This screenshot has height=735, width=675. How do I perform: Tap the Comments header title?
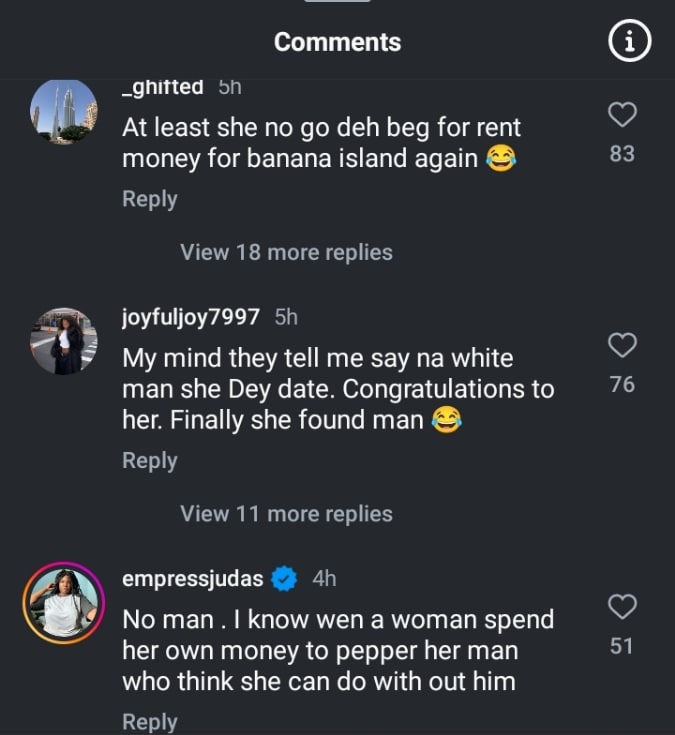pyautogui.click(x=337, y=42)
